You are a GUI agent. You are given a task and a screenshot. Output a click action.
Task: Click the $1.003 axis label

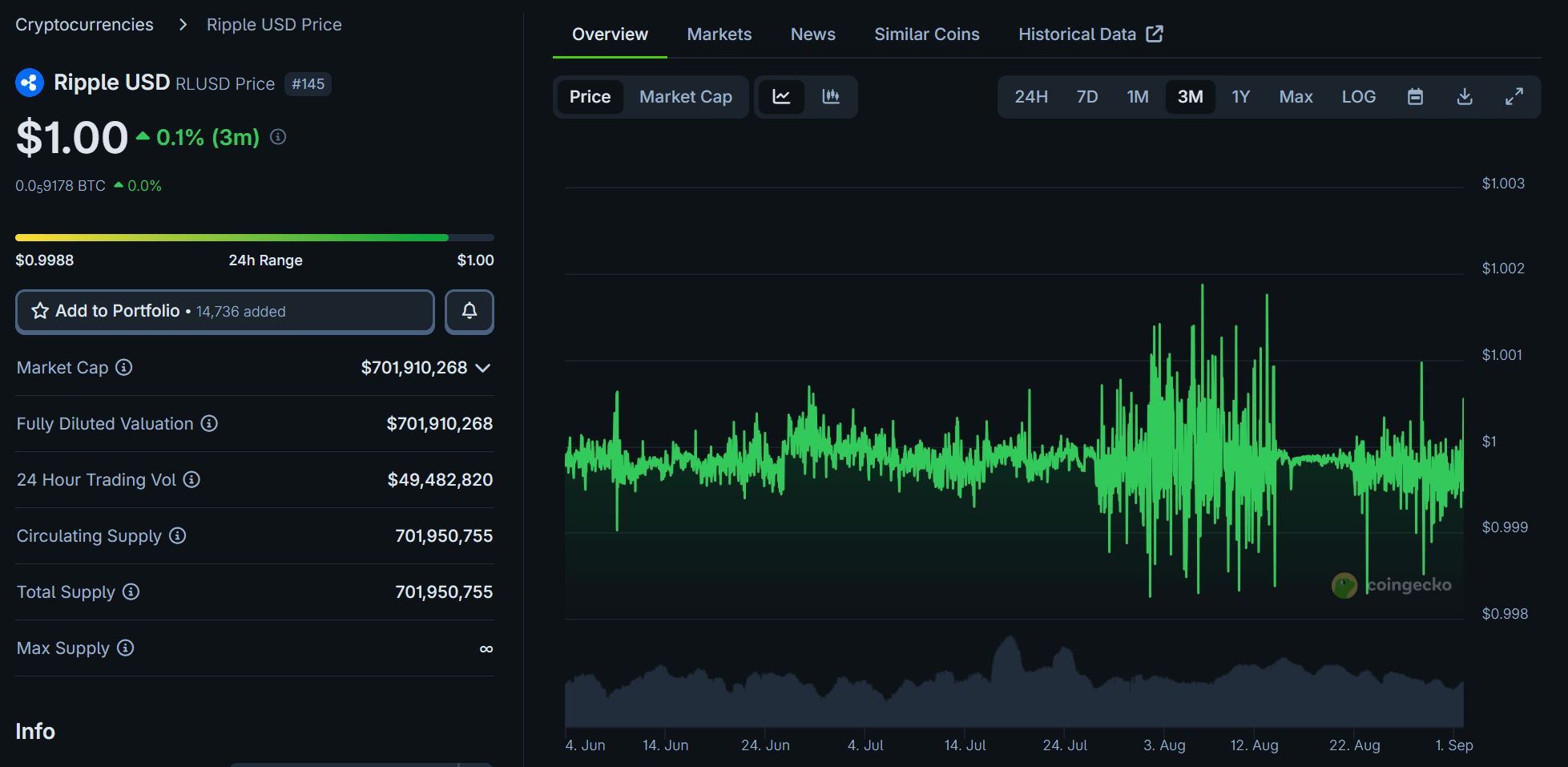click(1503, 184)
